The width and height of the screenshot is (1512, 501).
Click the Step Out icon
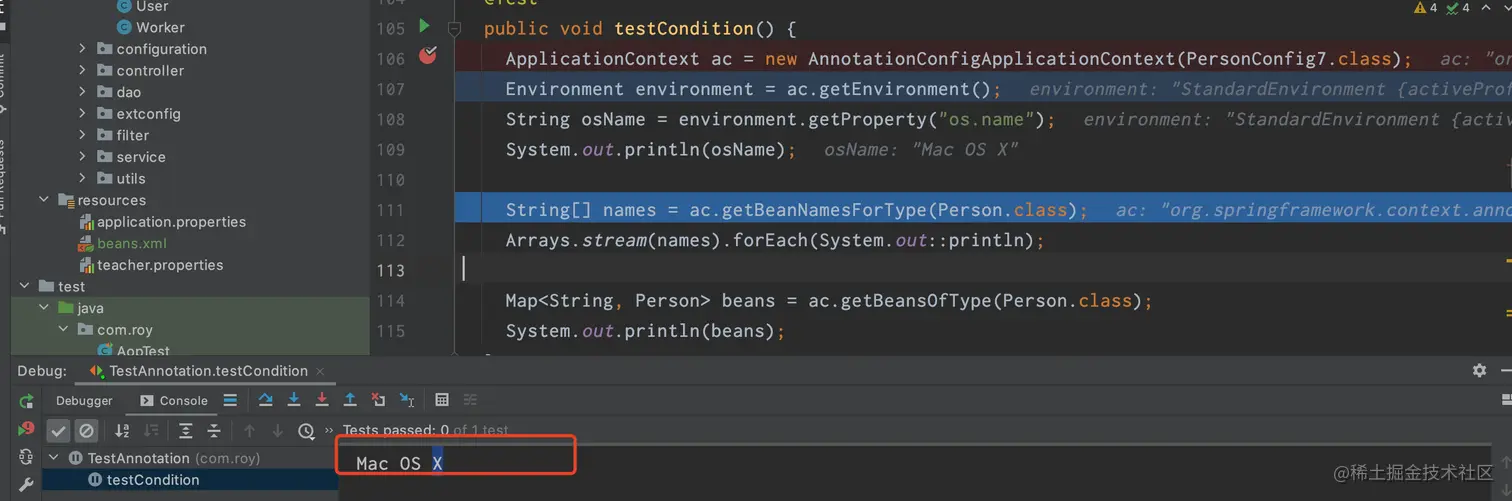pyautogui.click(x=350, y=400)
